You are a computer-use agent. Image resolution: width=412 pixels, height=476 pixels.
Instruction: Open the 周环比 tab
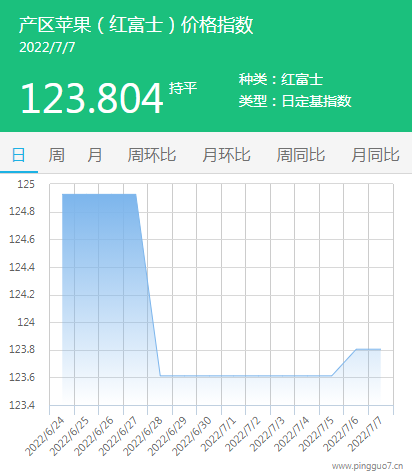coord(152,155)
